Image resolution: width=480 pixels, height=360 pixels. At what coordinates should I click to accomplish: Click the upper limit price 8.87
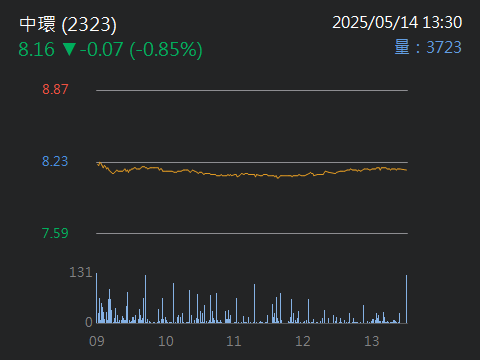pos(55,89)
